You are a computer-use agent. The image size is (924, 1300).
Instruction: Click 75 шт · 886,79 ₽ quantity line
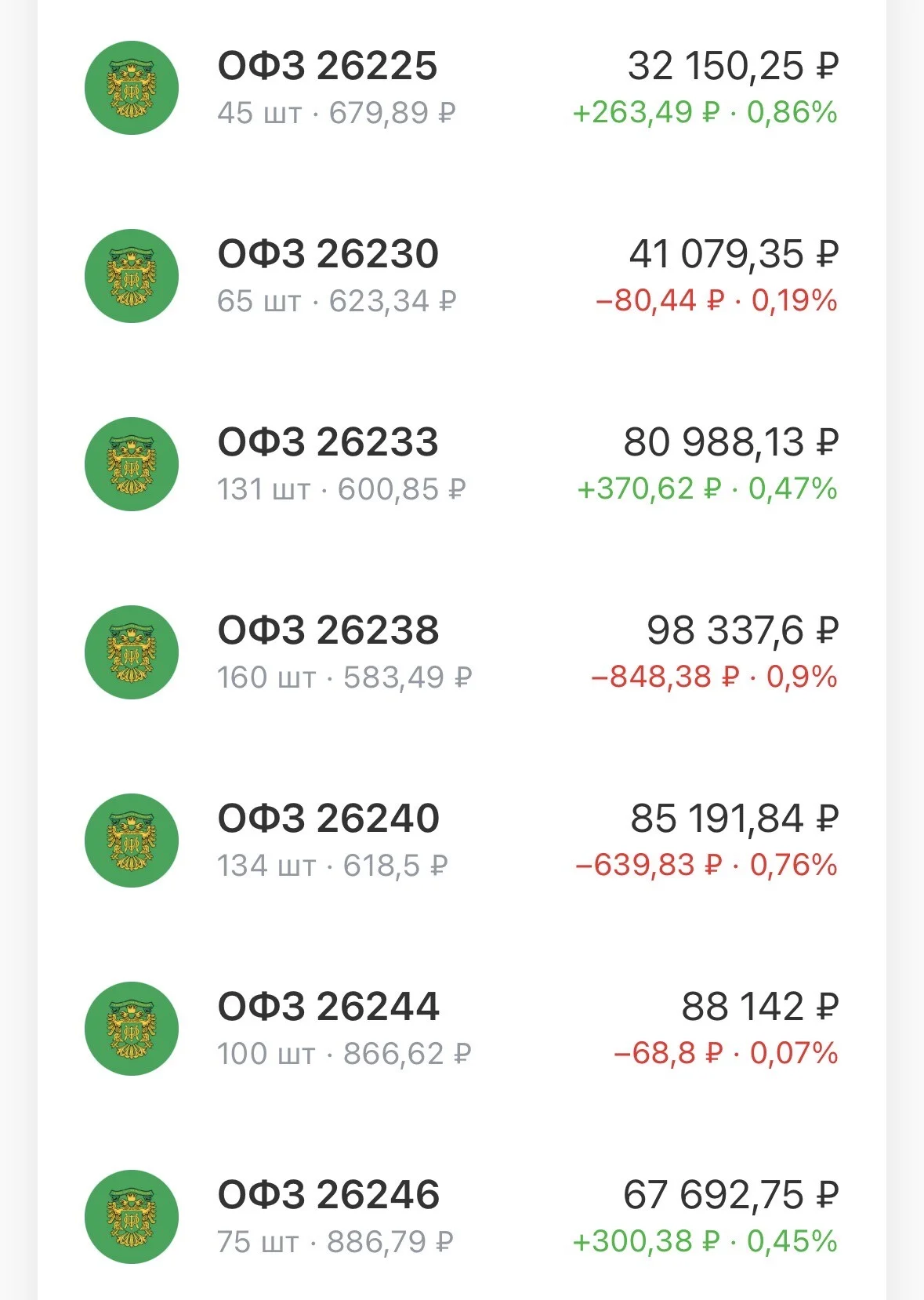point(335,1242)
